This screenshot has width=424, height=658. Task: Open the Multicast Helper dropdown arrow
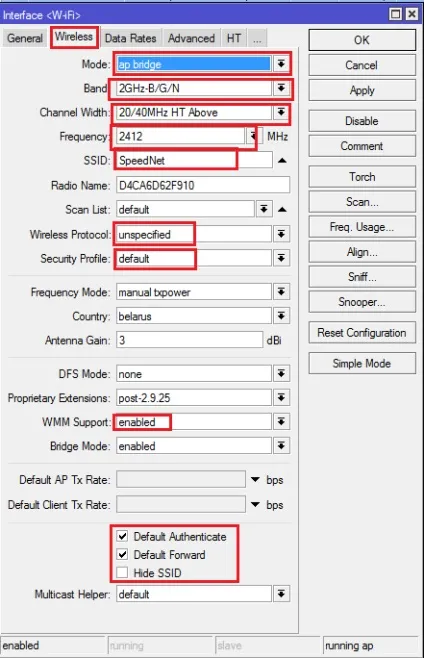[281, 594]
